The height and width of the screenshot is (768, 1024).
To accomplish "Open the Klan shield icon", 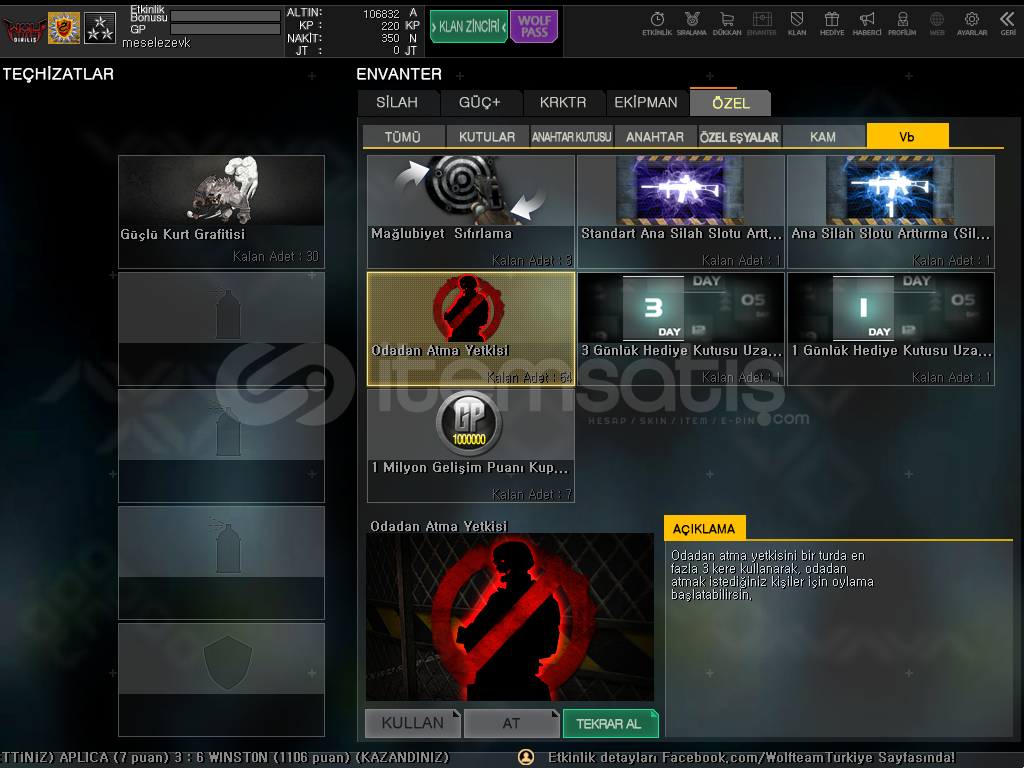I will [797, 24].
